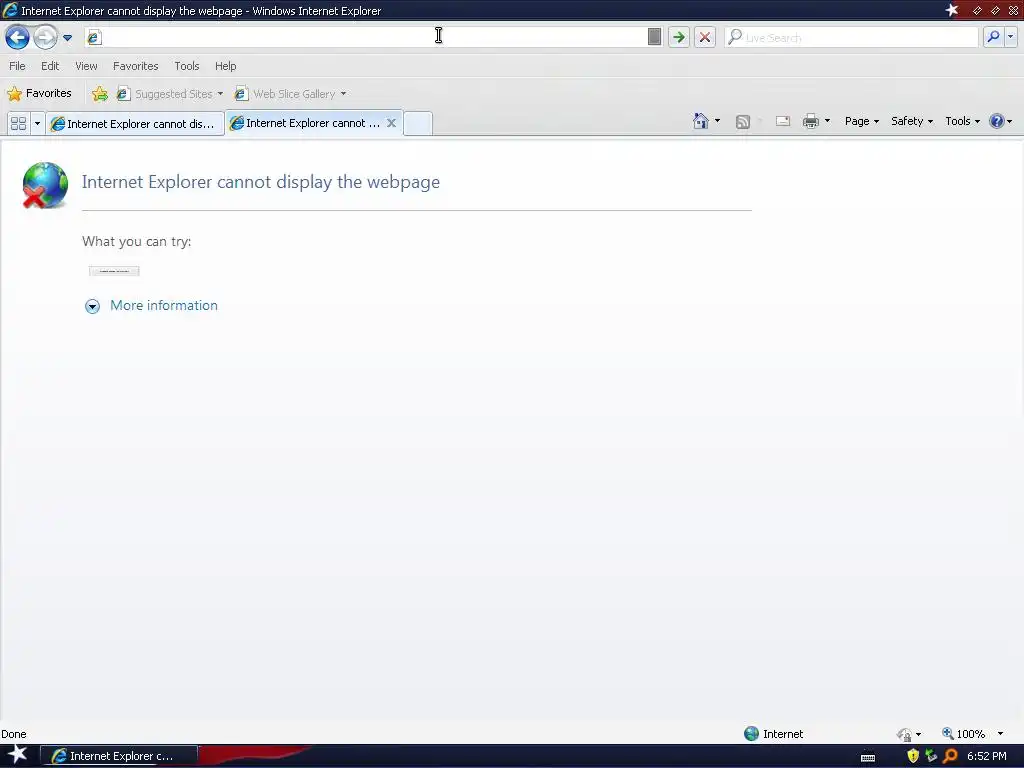
Task: Open the Tools menu in menu bar
Action: coord(187,66)
